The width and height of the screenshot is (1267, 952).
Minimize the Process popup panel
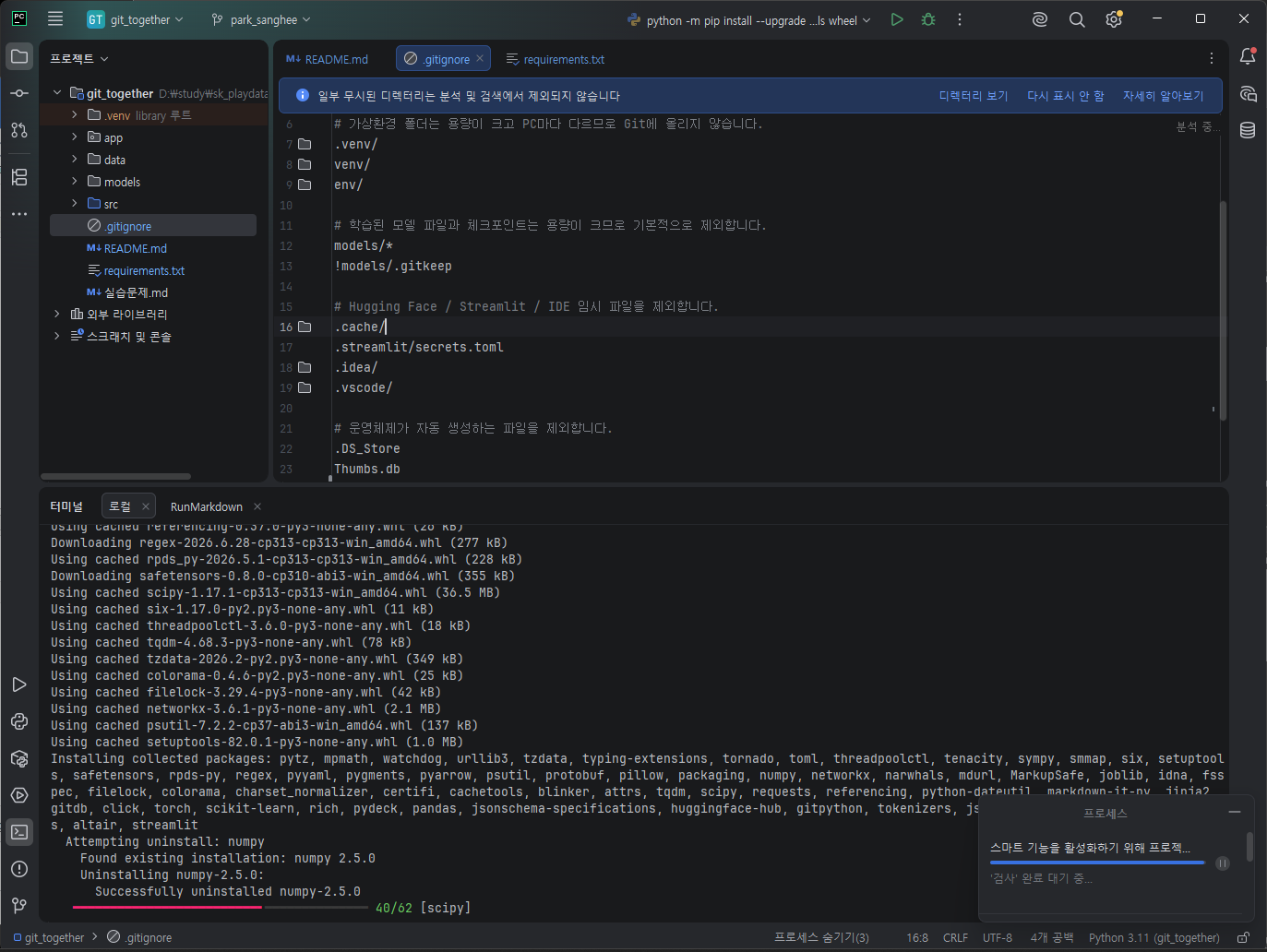pos(1235,812)
